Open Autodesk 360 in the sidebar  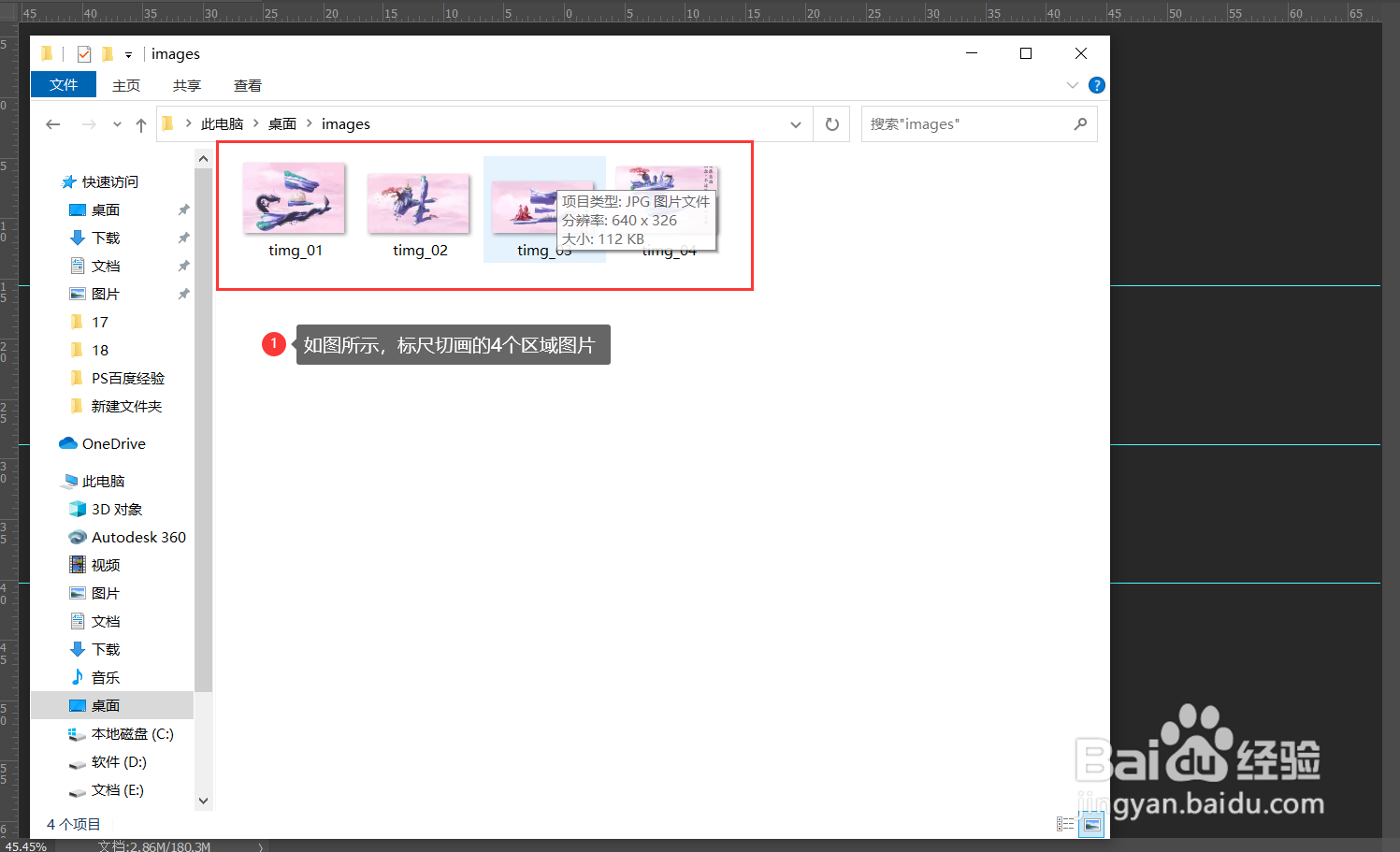point(138,538)
